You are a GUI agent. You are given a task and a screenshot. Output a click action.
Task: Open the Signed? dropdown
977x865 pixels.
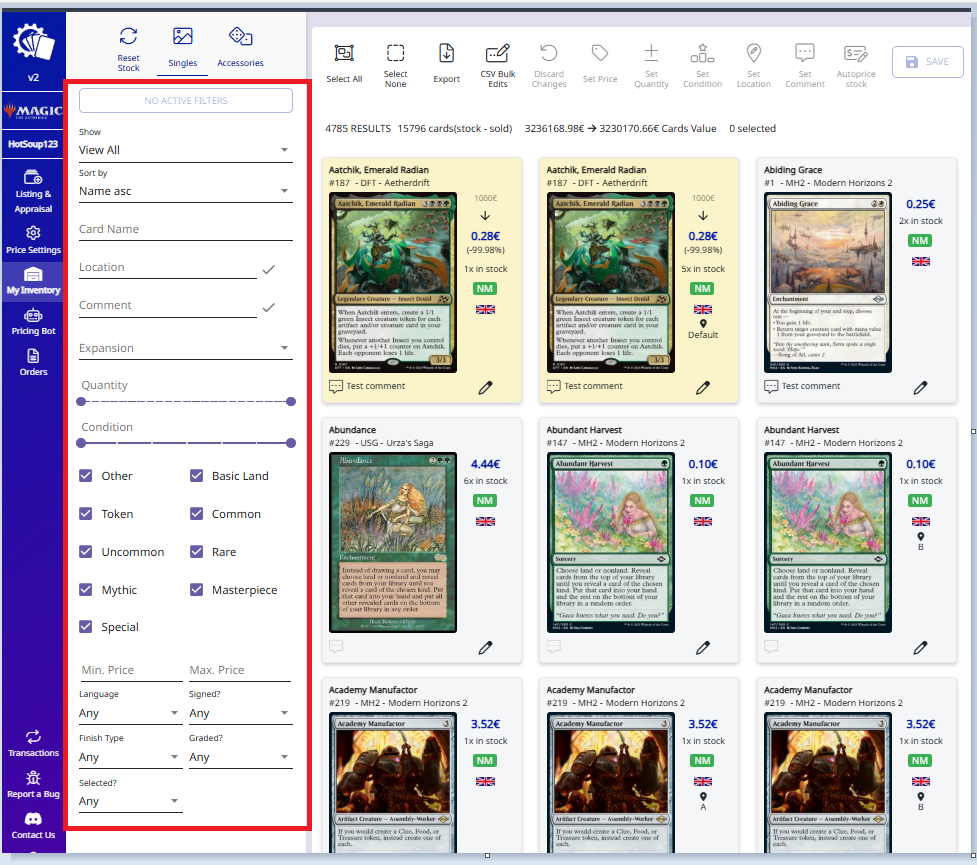(x=241, y=714)
